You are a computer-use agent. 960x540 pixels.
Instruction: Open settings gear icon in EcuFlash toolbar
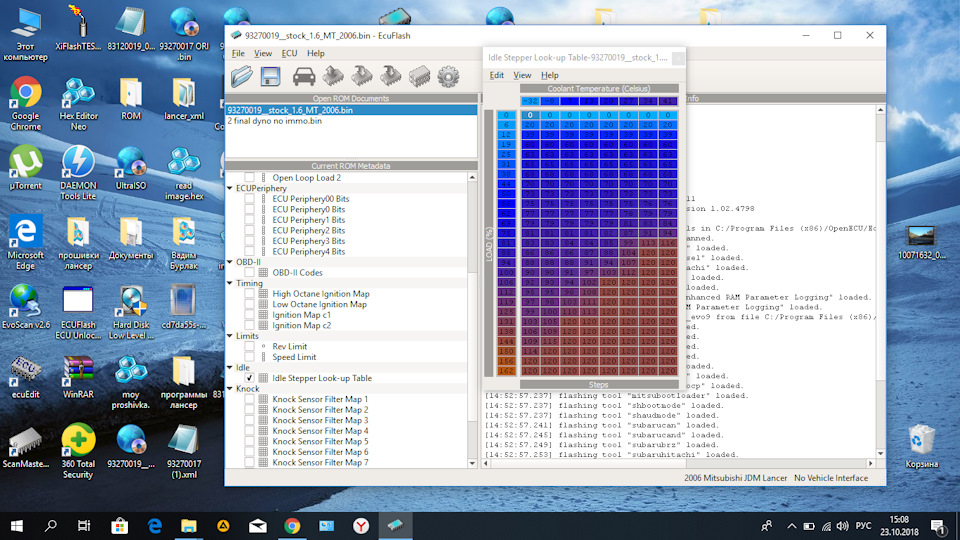pos(448,77)
